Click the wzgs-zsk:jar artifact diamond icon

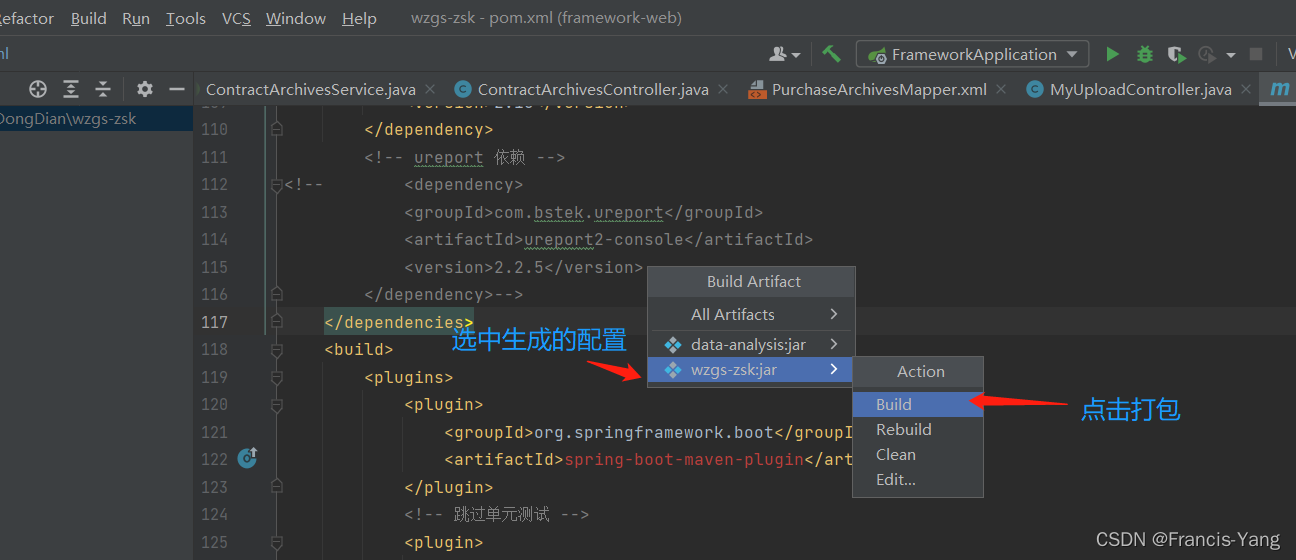click(673, 370)
